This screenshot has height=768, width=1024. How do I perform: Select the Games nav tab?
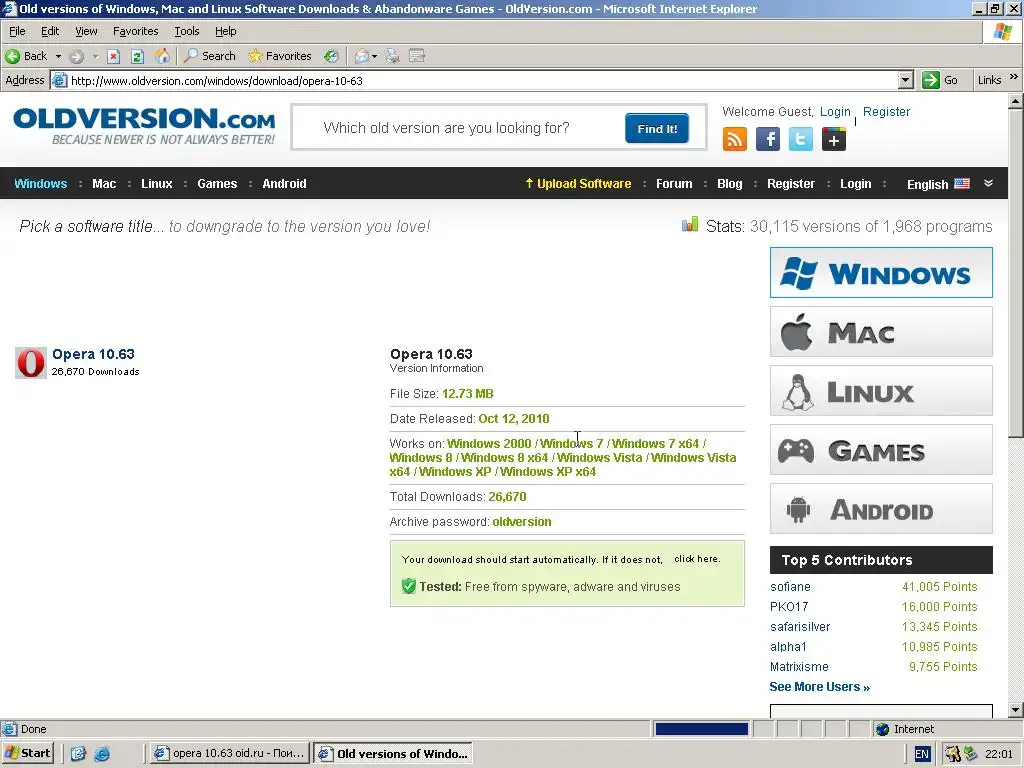coord(217,184)
